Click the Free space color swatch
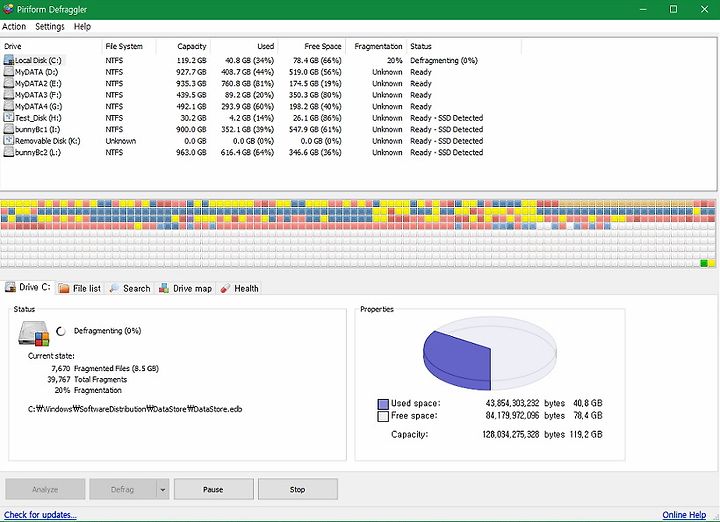The image size is (720, 522). coord(383,416)
